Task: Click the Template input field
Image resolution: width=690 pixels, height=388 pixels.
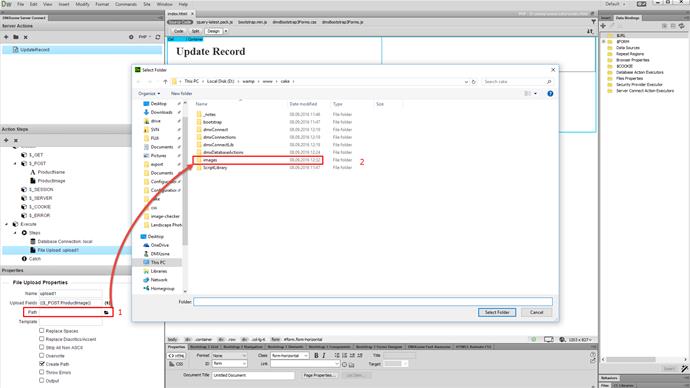Action: point(70,322)
